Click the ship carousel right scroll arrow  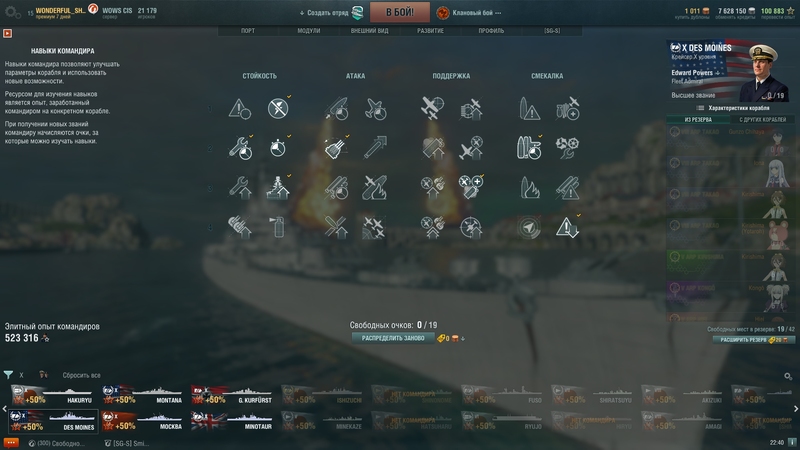[x=795, y=409]
